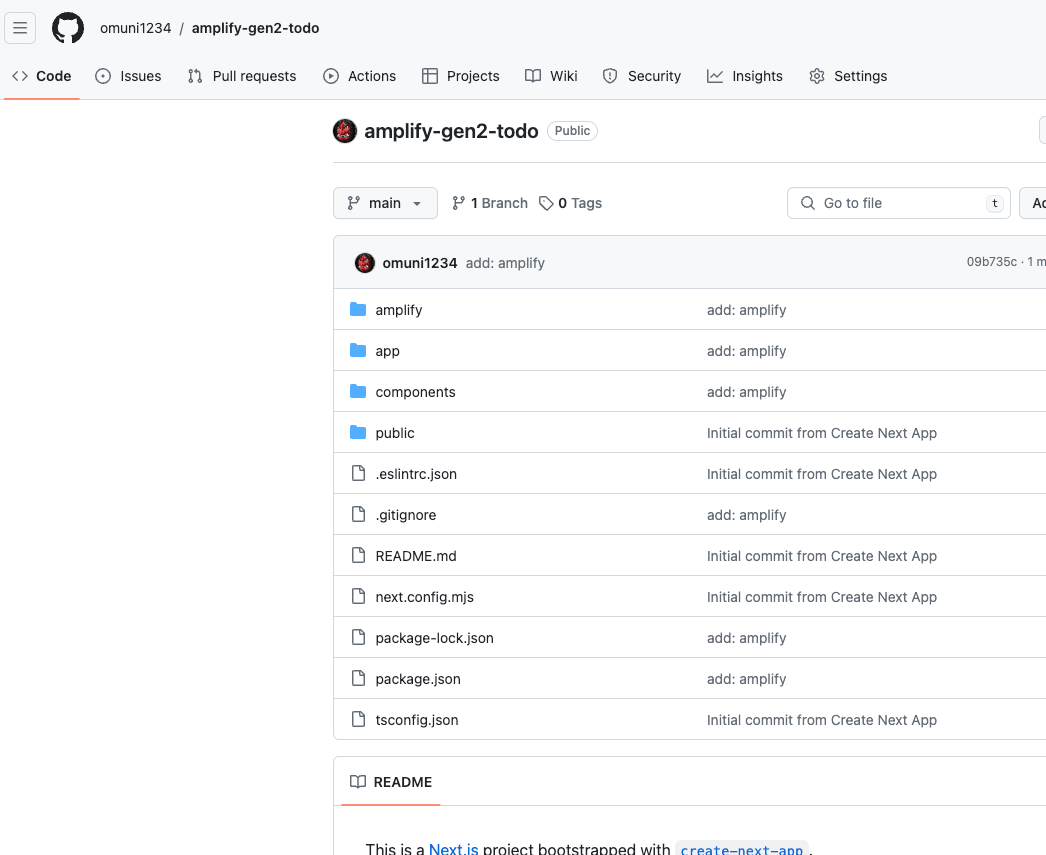1046x855 pixels.
Task: Open omuni1234 commit author link
Action: click(420, 263)
